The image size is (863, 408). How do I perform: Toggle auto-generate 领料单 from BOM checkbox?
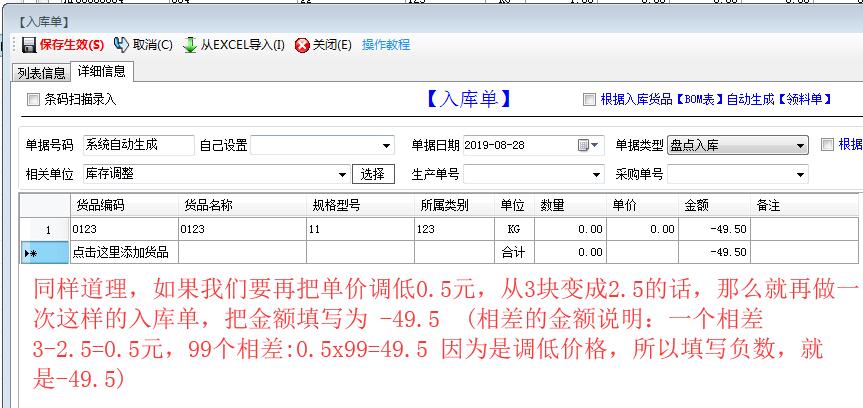click(589, 99)
